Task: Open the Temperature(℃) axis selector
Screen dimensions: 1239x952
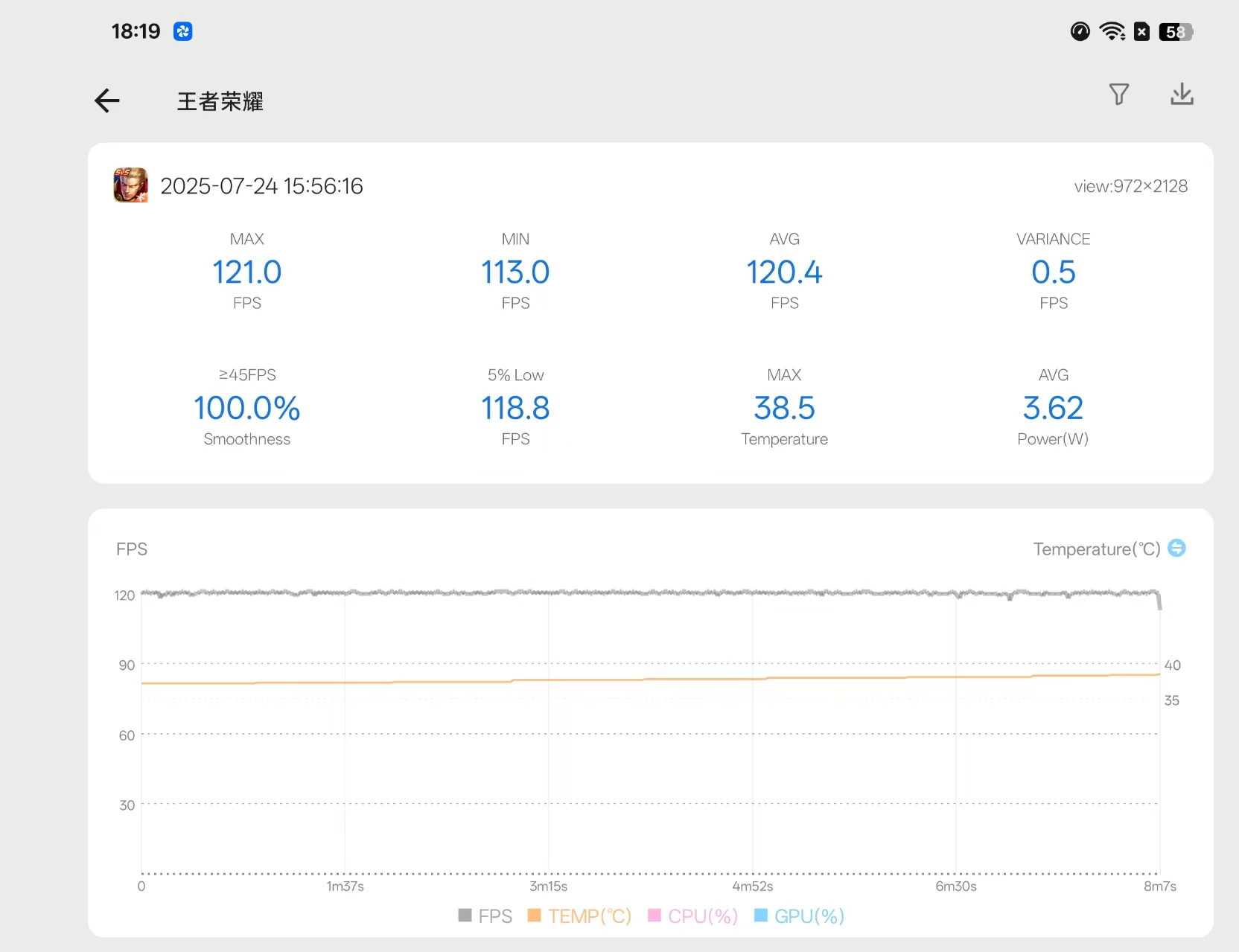Action: 1096,549
